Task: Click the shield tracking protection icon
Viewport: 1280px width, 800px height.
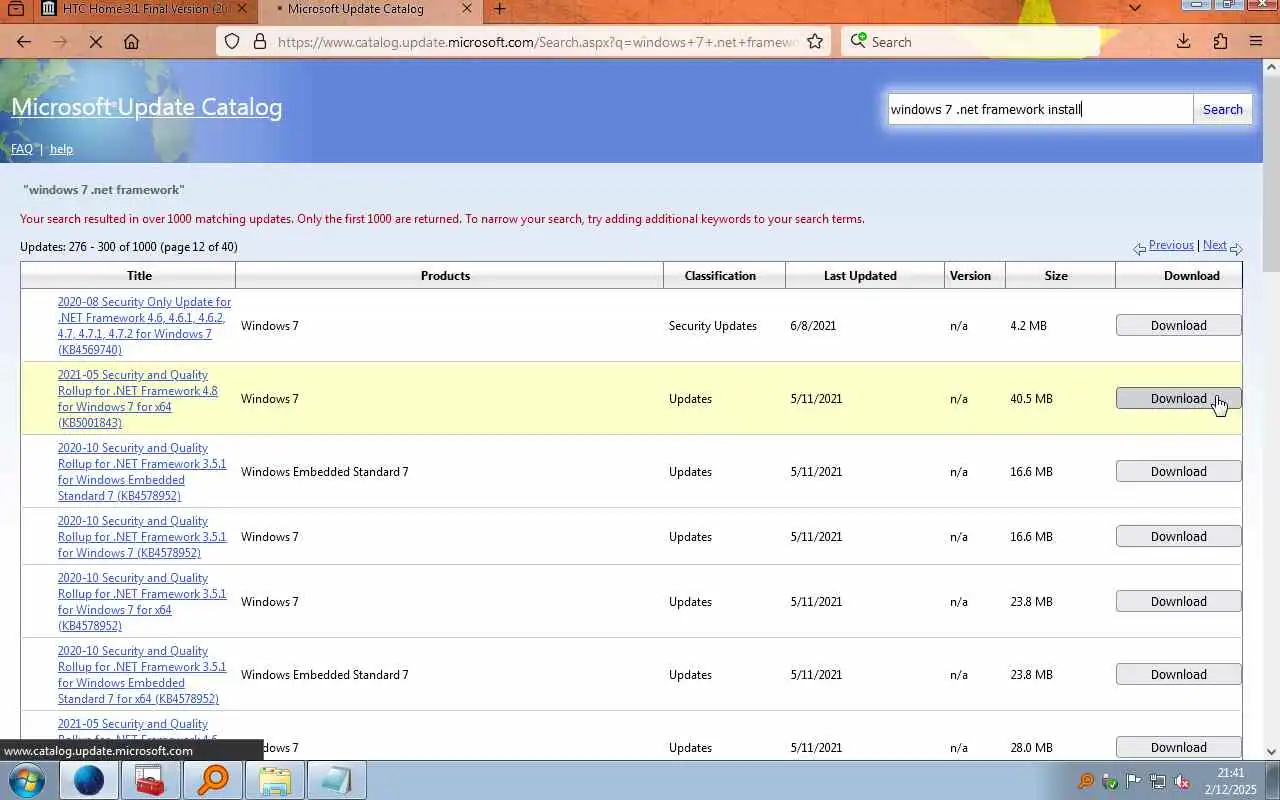Action: tap(232, 42)
